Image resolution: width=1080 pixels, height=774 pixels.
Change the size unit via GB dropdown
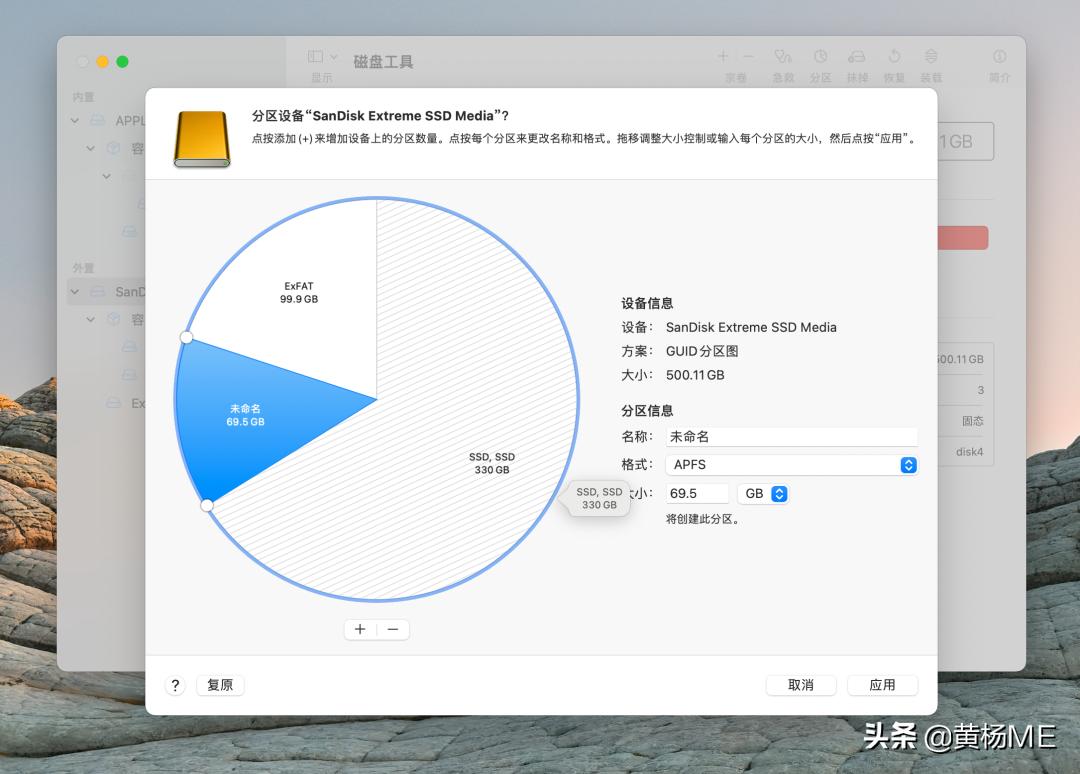click(x=763, y=493)
